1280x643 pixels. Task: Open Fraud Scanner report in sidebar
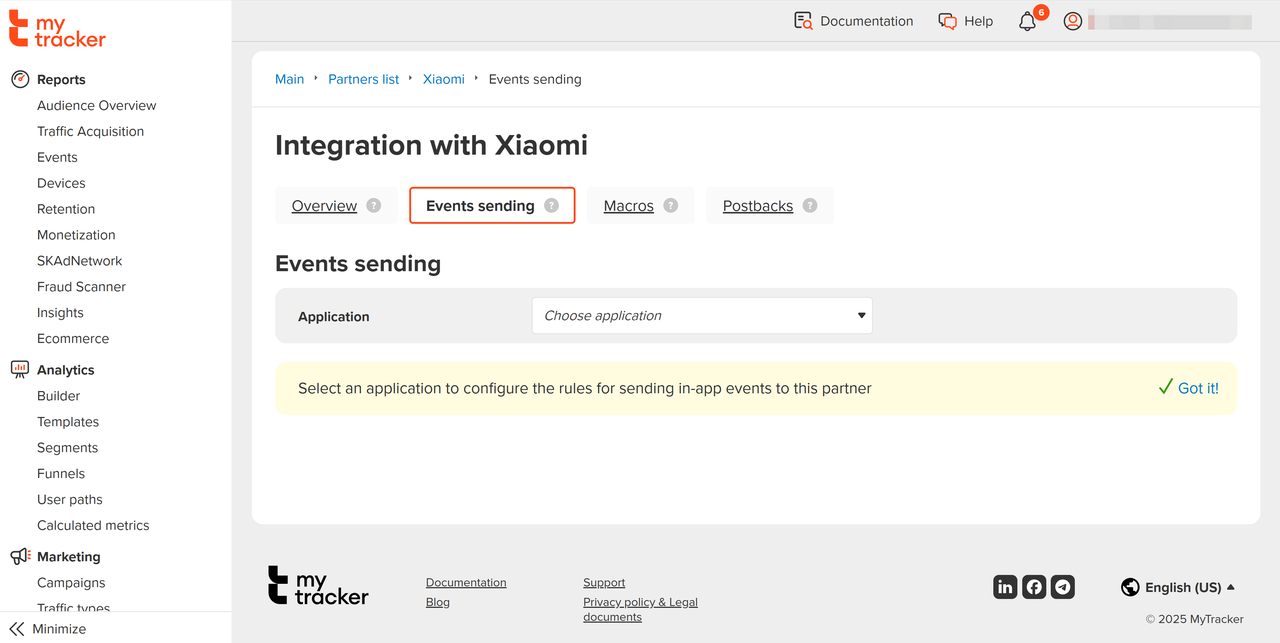81,287
